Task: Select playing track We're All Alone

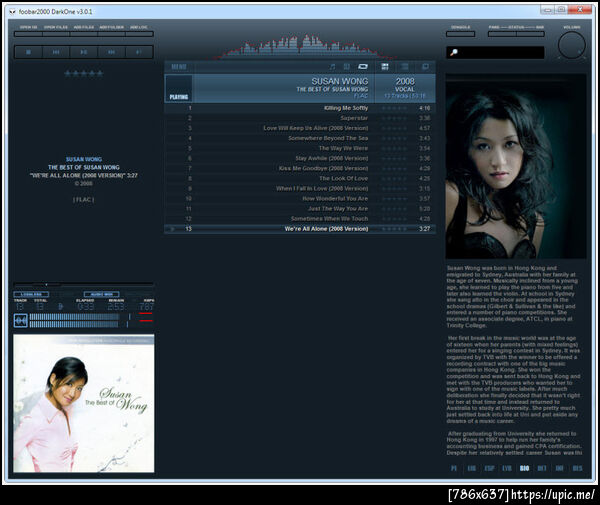Action: tap(300, 229)
